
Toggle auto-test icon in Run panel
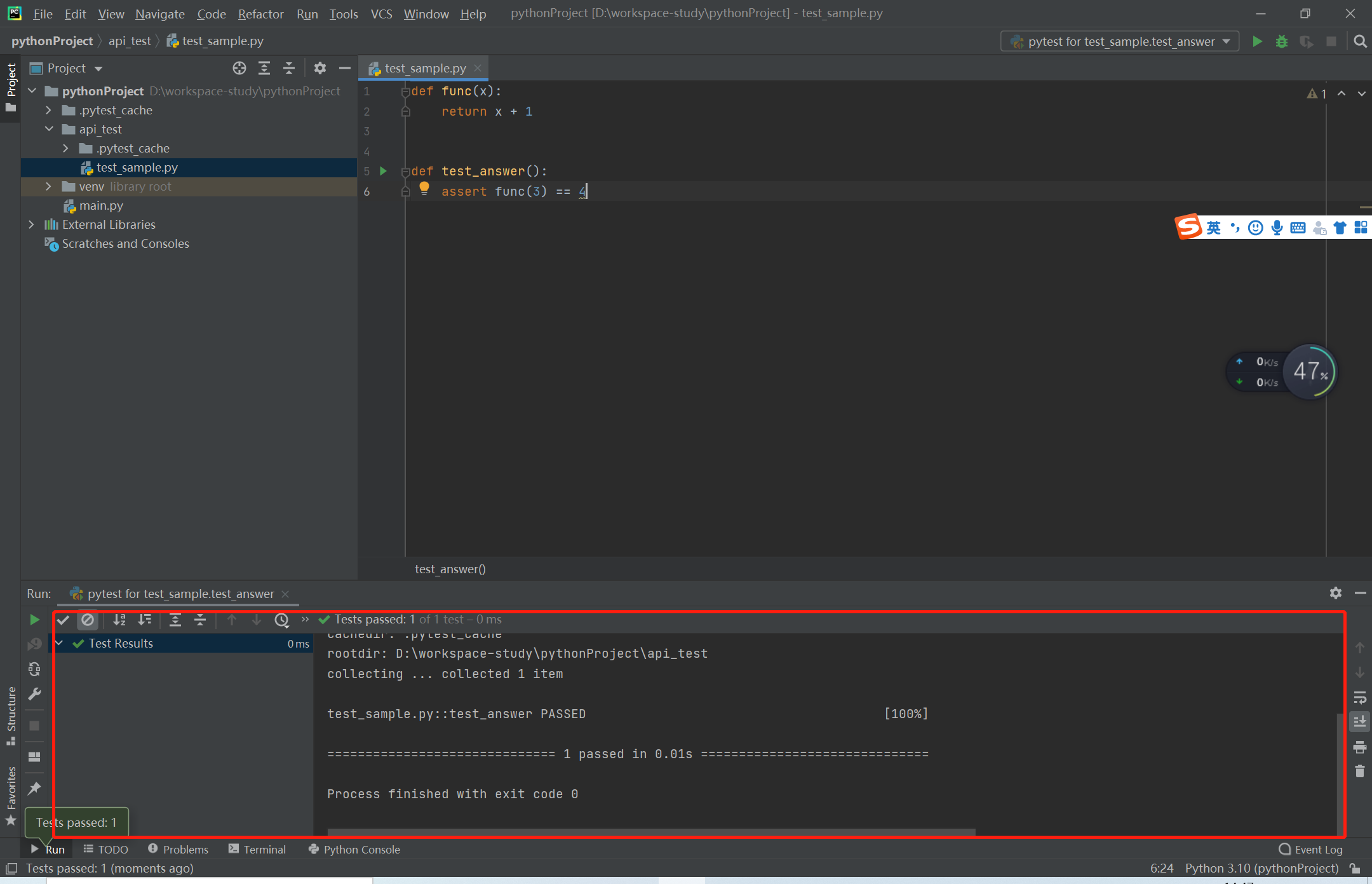[34, 669]
